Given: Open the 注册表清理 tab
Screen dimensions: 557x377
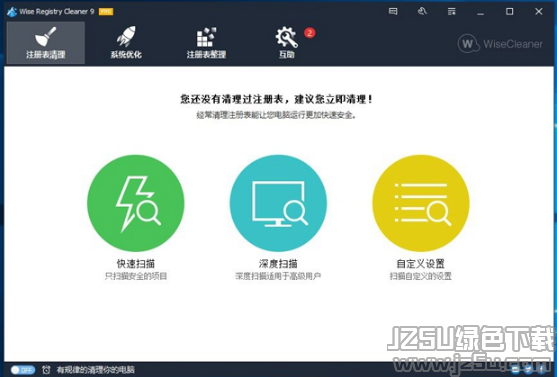Looking at the screenshot, I should point(45,43).
